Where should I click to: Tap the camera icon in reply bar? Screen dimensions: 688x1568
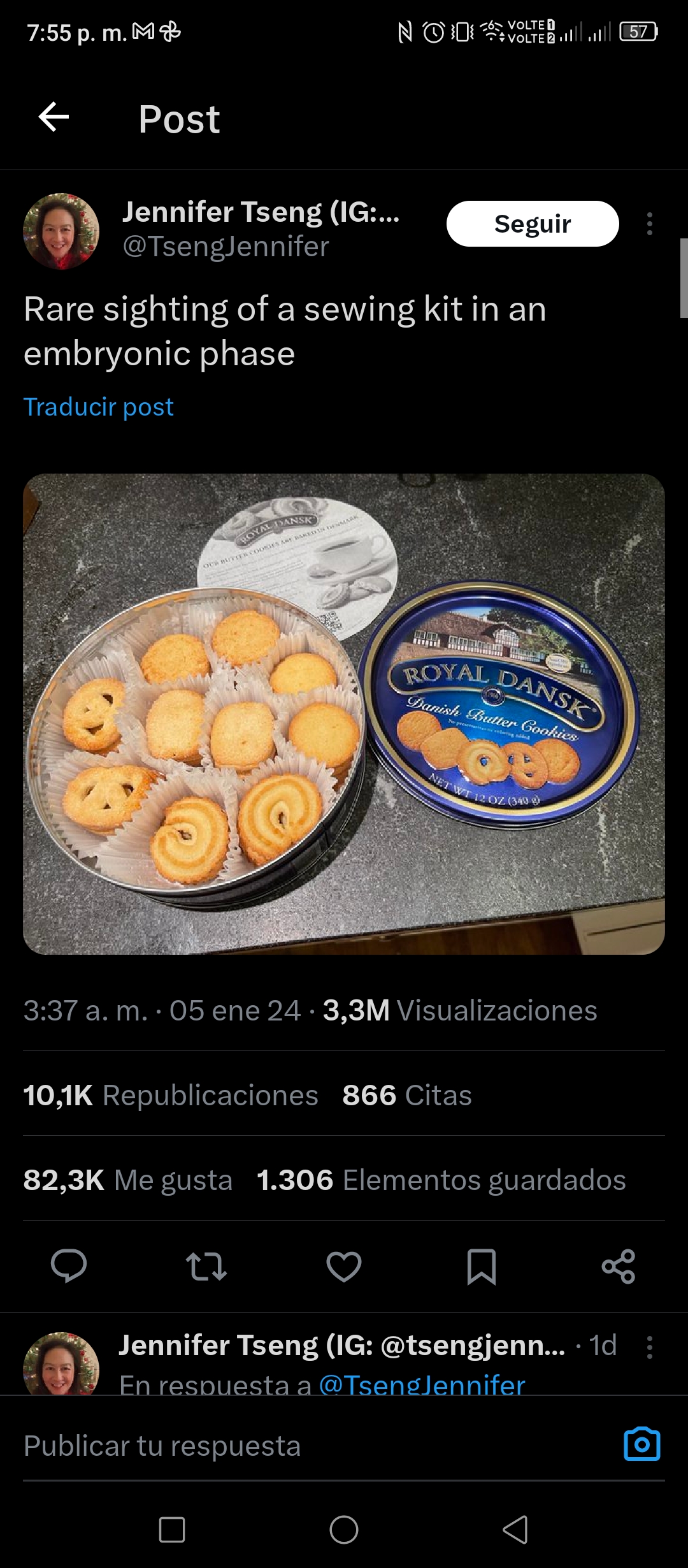pos(642,1444)
